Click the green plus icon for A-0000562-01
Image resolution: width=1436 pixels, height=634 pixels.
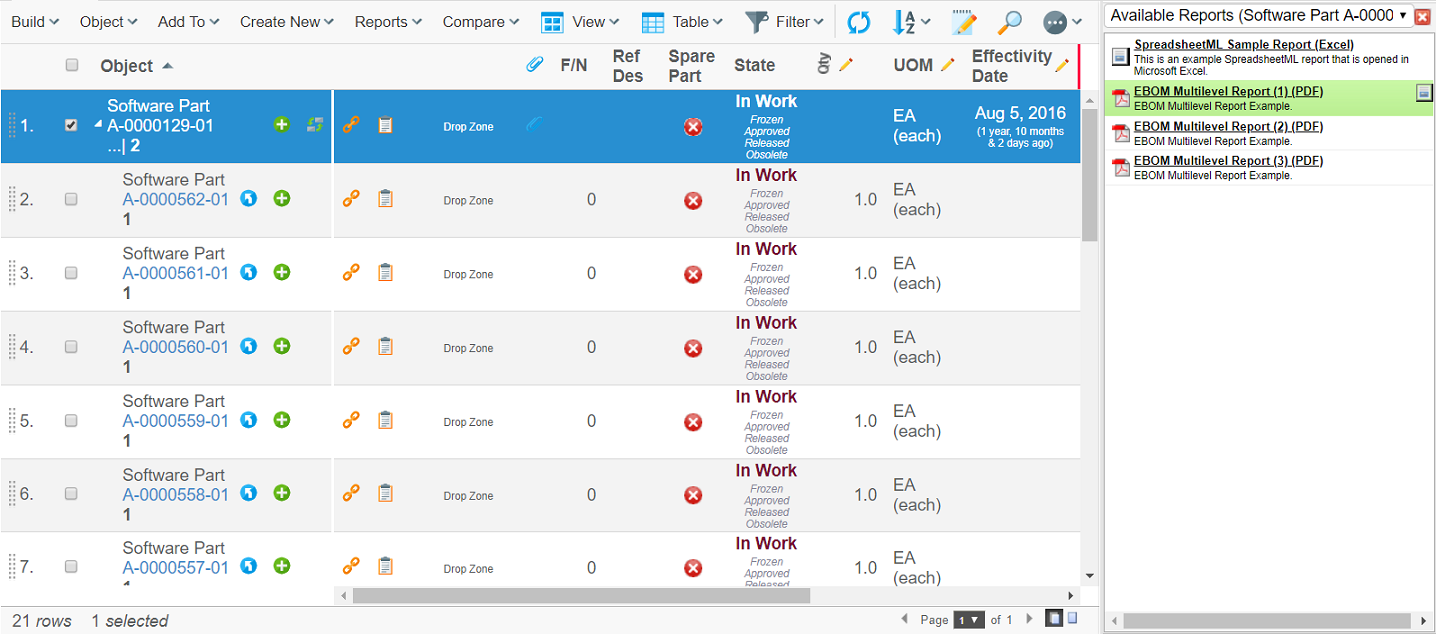tap(282, 199)
